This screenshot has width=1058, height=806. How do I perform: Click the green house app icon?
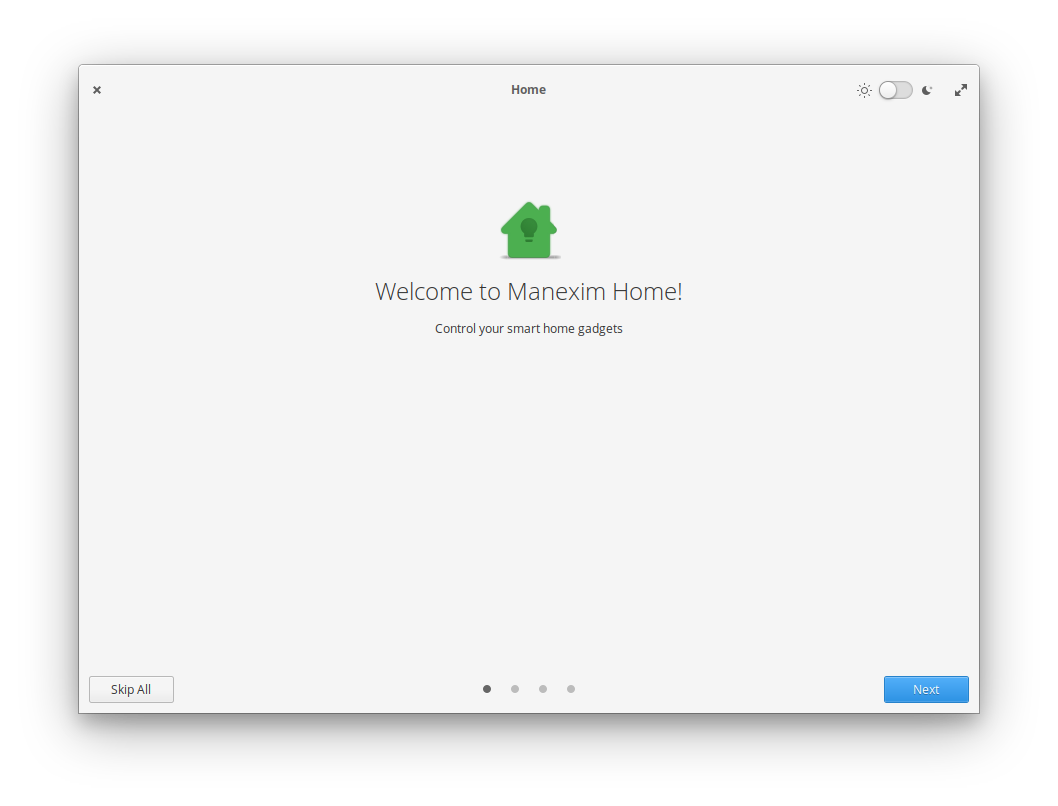[x=529, y=230]
